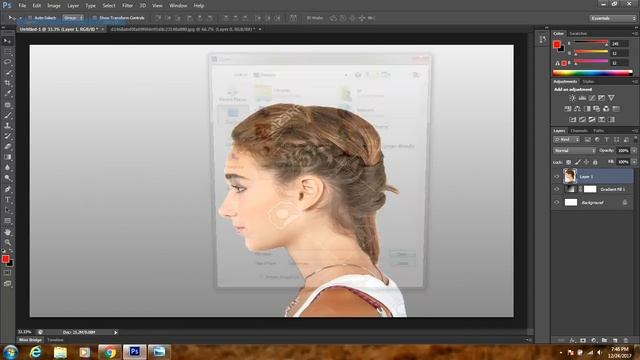Open the Essentials workspace dropdown
The height and width of the screenshot is (360, 640).
[613, 18]
